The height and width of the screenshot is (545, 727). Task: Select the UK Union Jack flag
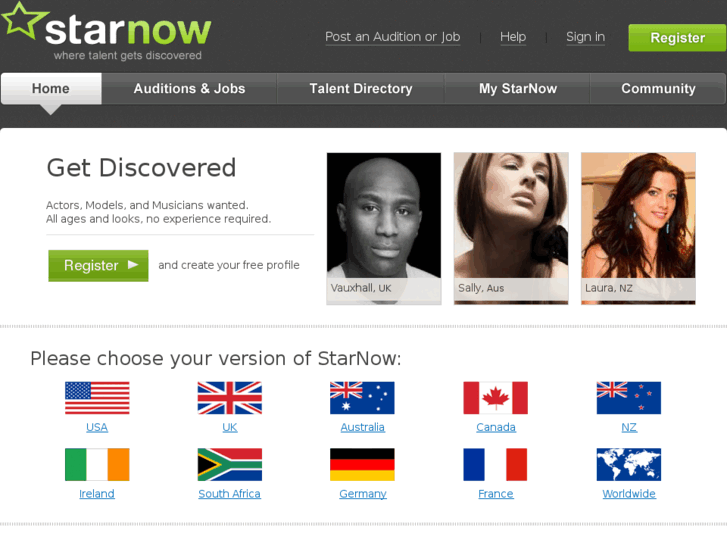pos(230,398)
